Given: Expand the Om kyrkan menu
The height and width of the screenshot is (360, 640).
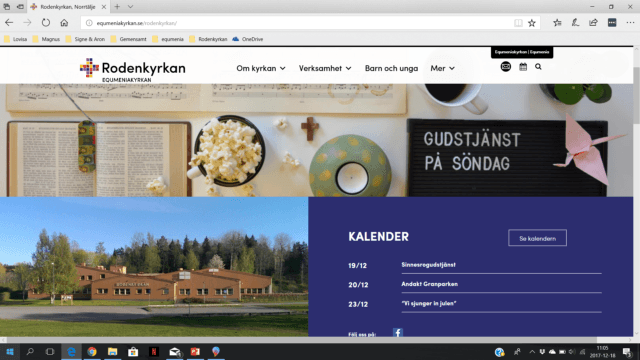Looking at the screenshot, I should pyautogui.click(x=261, y=68).
